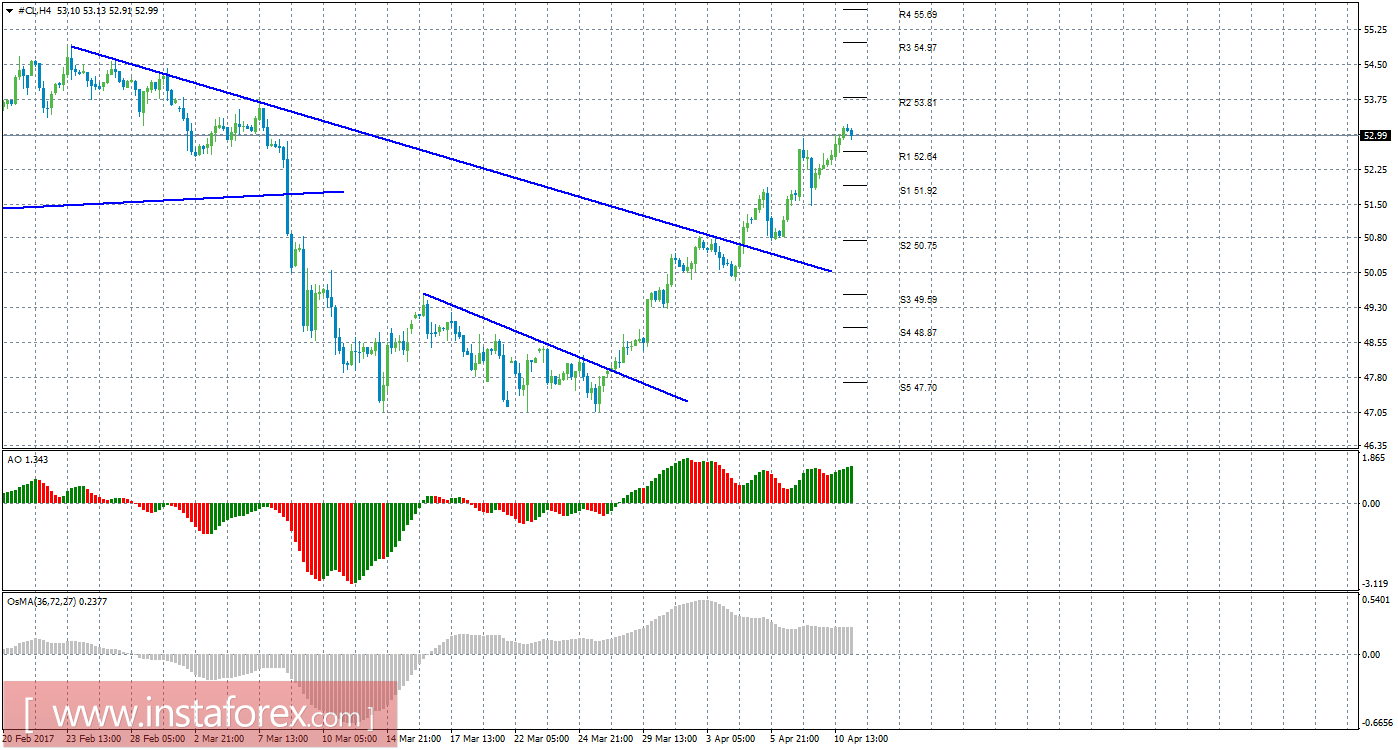Viewport: 1398px width, 750px height.
Task: Click the 47.80 price axis value
Action: tap(1374, 378)
